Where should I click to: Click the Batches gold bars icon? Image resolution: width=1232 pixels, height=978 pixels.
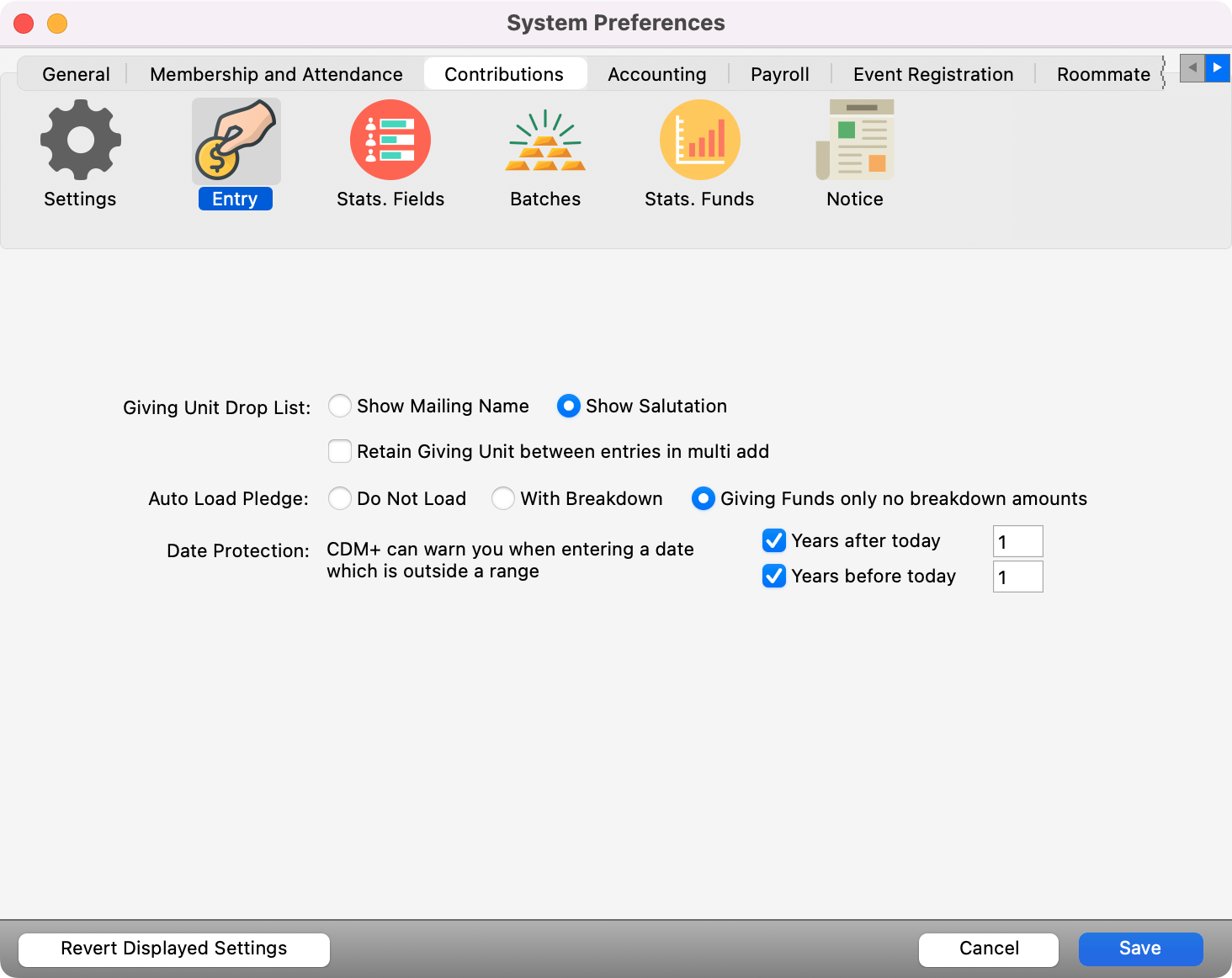pyautogui.click(x=545, y=141)
